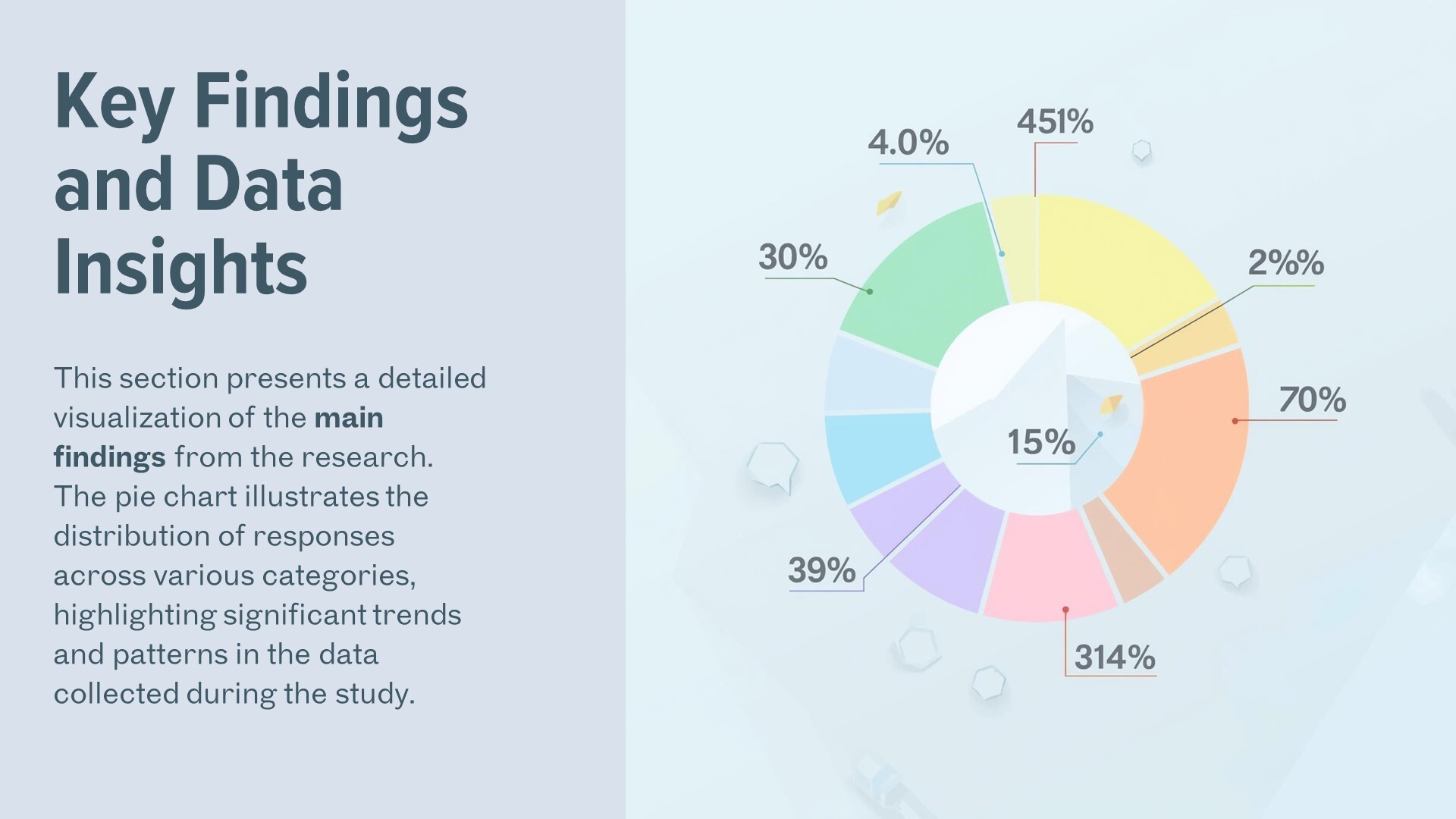Click the 30% data label
Screen dimensions: 1456x819
[792, 257]
